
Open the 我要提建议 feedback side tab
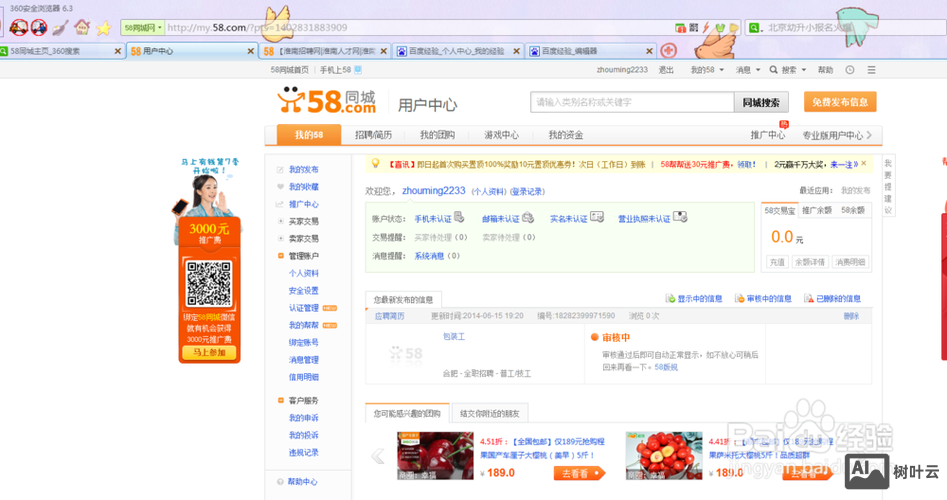point(888,187)
